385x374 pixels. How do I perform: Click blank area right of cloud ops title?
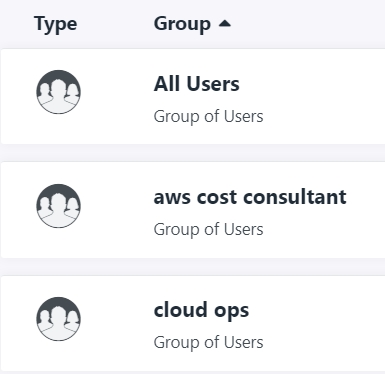pos(317,310)
